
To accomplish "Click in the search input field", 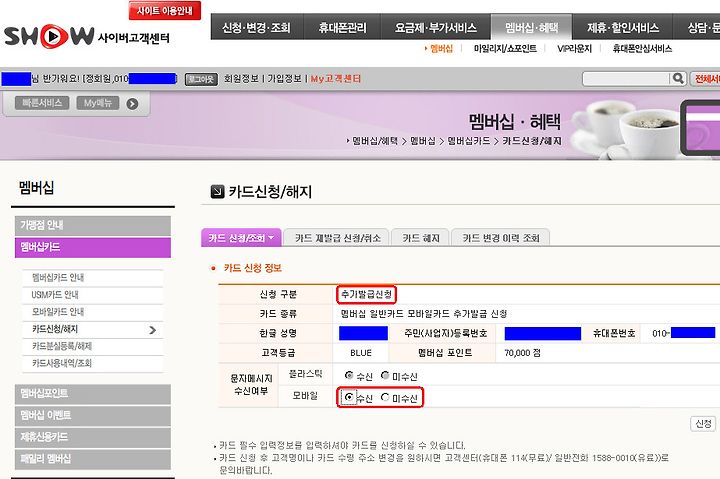I will (x=626, y=79).
